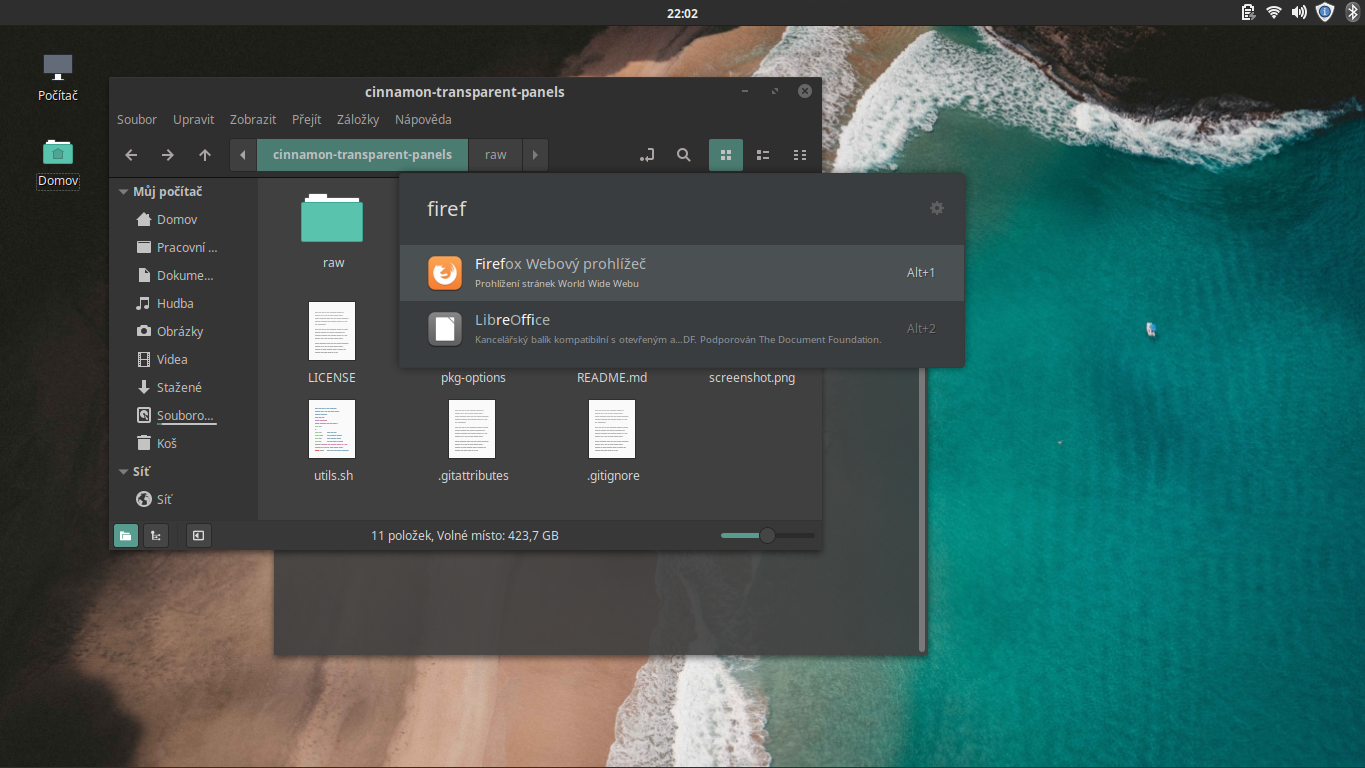The image size is (1365, 768).
Task: Toggle the places sidebar view
Action: [x=125, y=535]
